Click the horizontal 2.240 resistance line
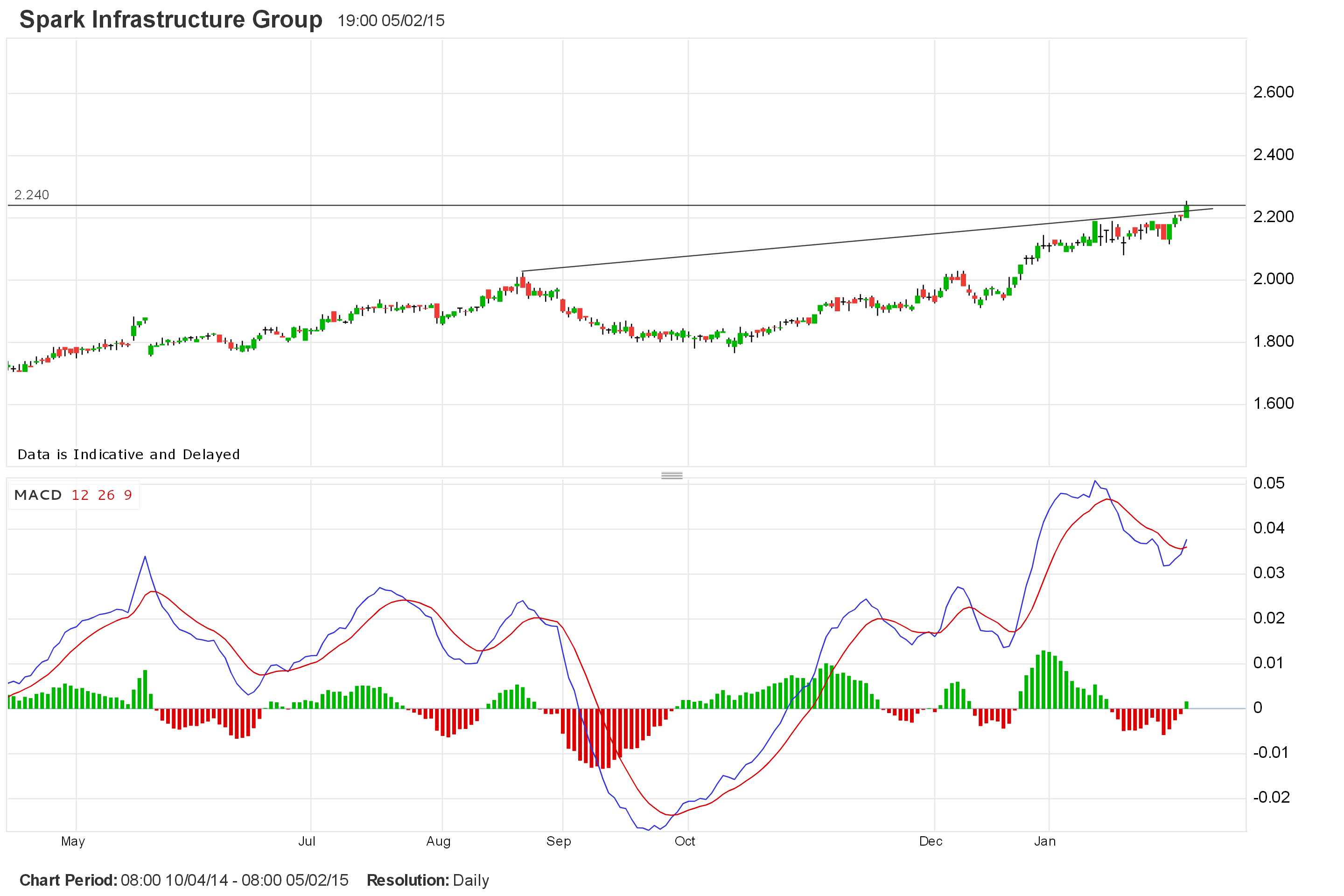 pos(626,205)
